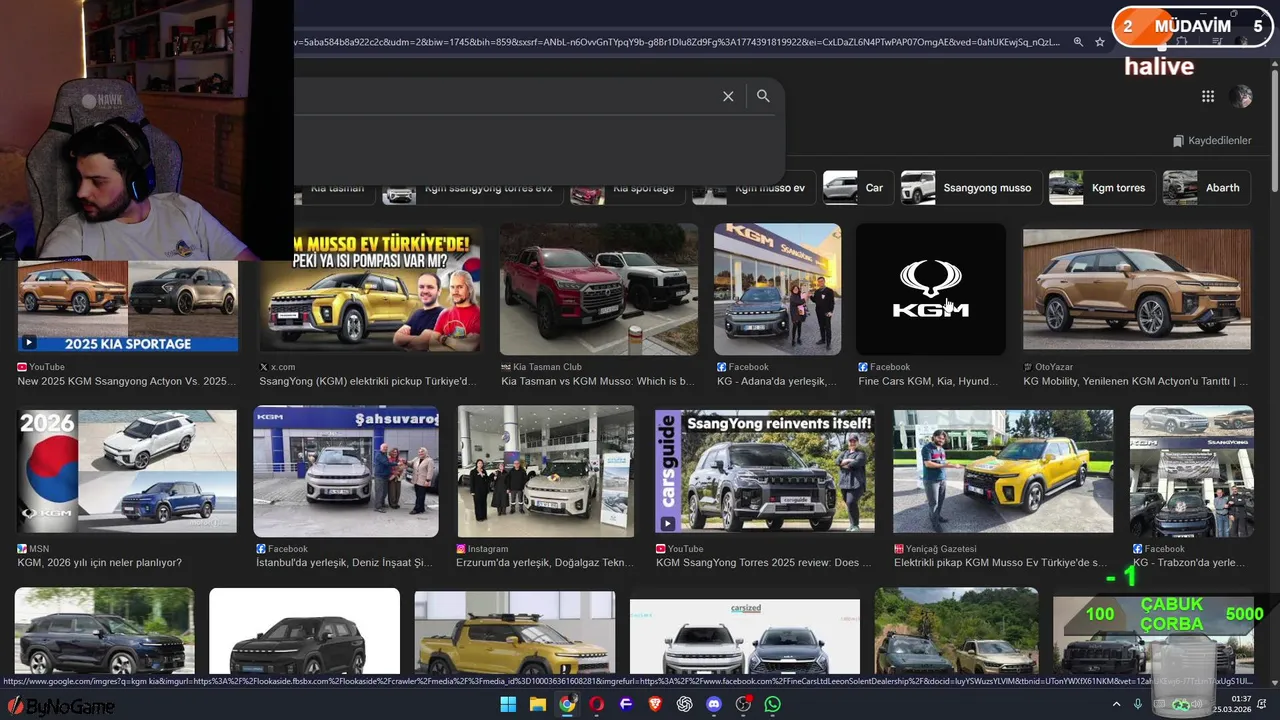The image size is (1280, 720).
Task: Open link 'Fine Cars KGM, Kia, Hyund...'
Action: point(927,381)
